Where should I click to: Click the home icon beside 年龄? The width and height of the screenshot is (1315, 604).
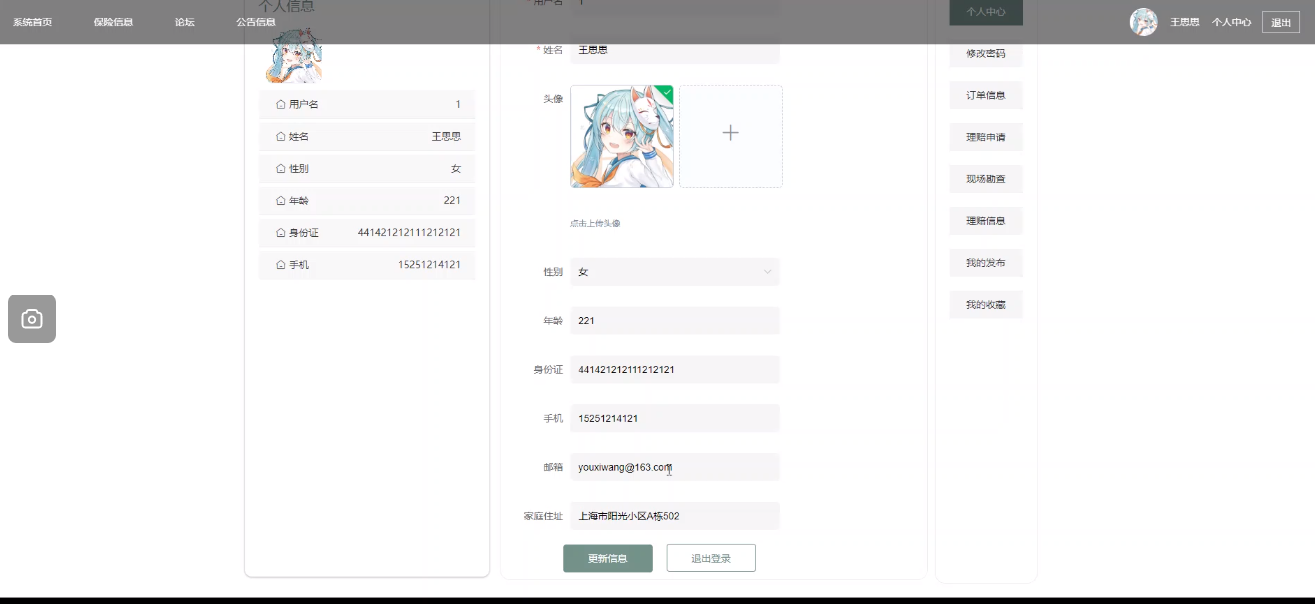coord(281,200)
